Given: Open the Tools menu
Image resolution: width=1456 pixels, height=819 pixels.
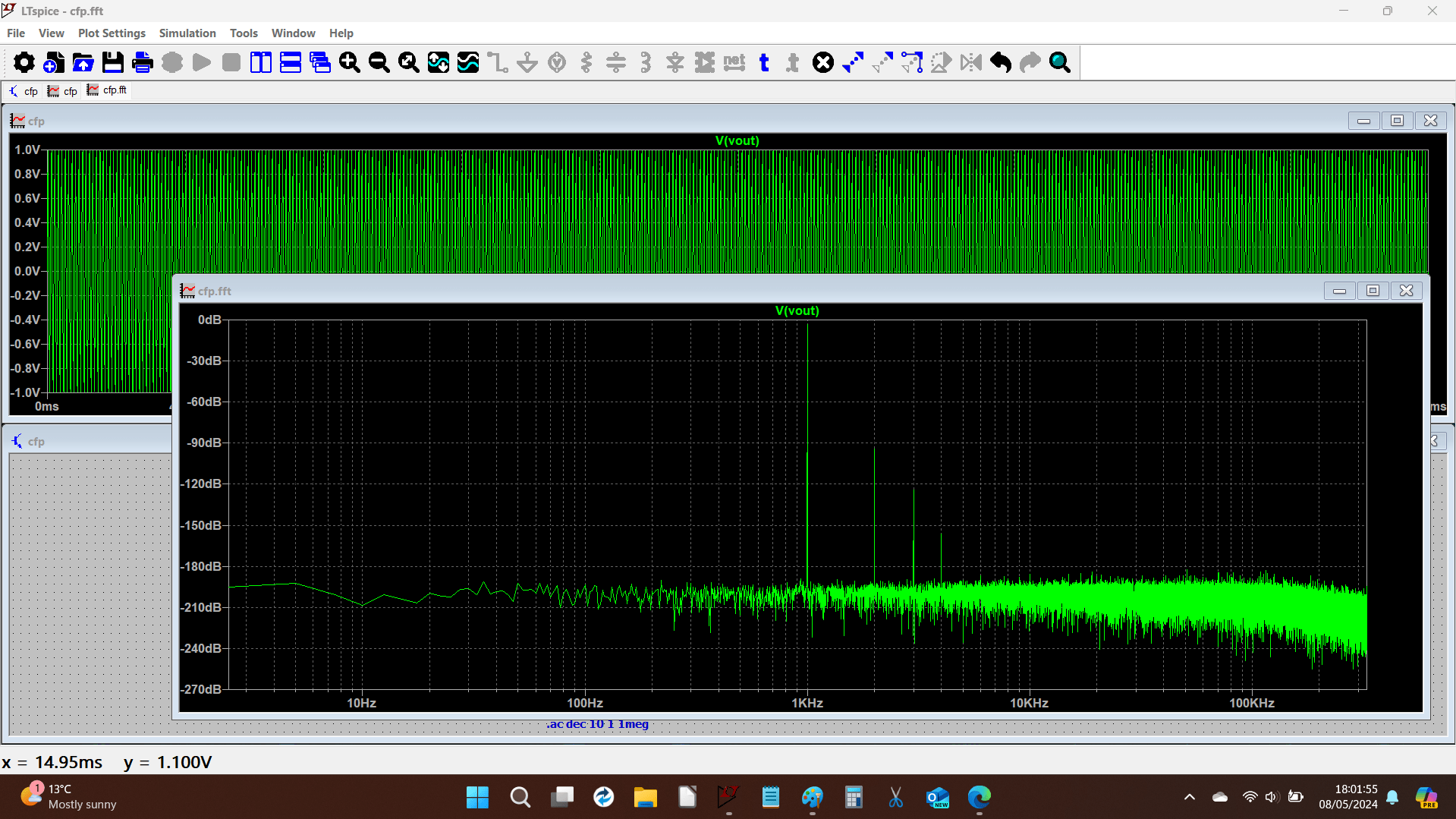Looking at the screenshot, I should (244, 33).
